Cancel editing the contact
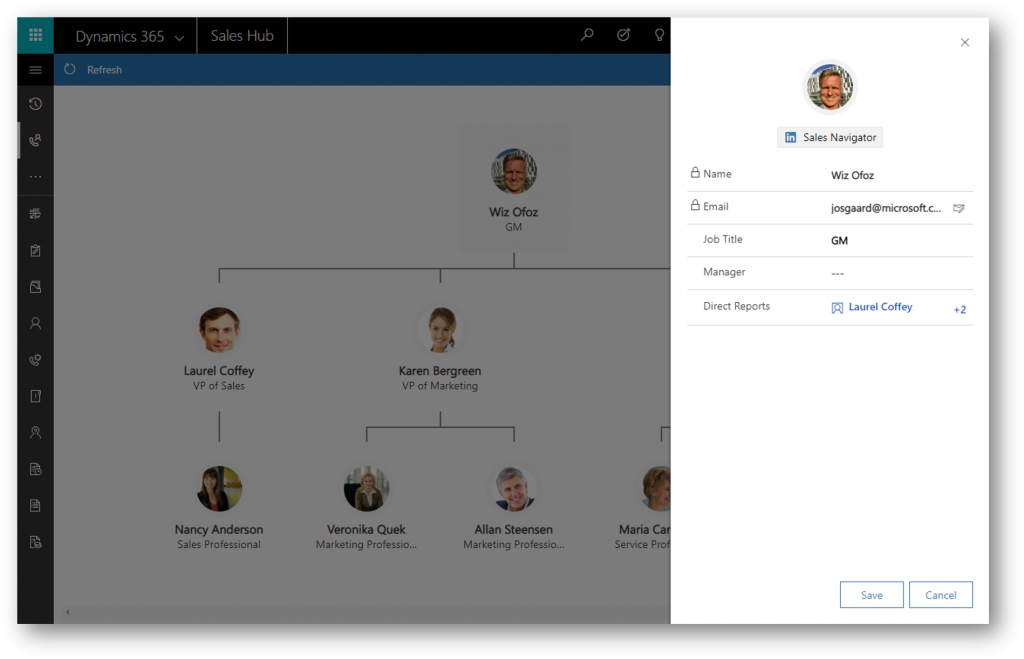 (940, 595)
